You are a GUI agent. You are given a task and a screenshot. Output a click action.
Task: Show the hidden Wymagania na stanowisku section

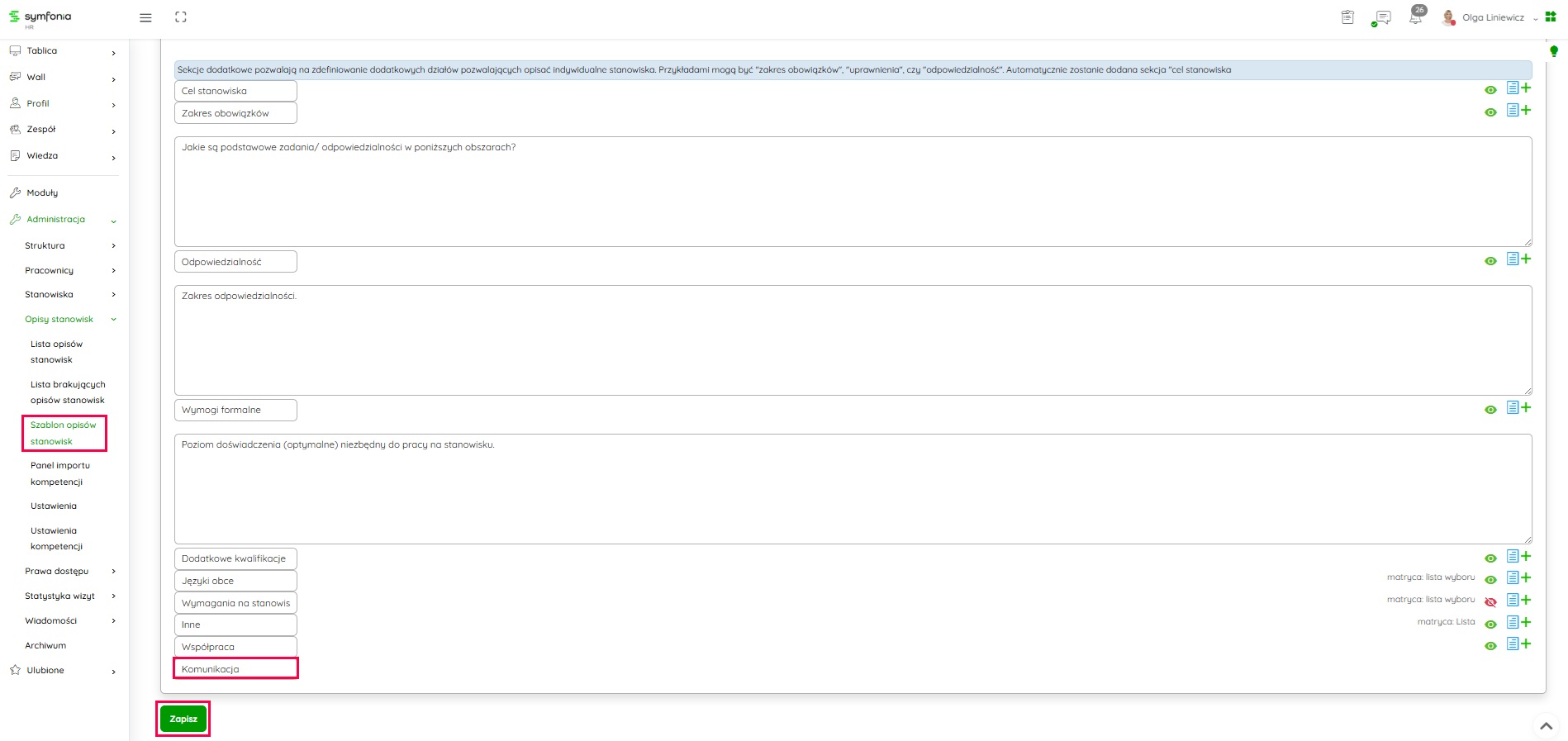[x=1490, y=602]
